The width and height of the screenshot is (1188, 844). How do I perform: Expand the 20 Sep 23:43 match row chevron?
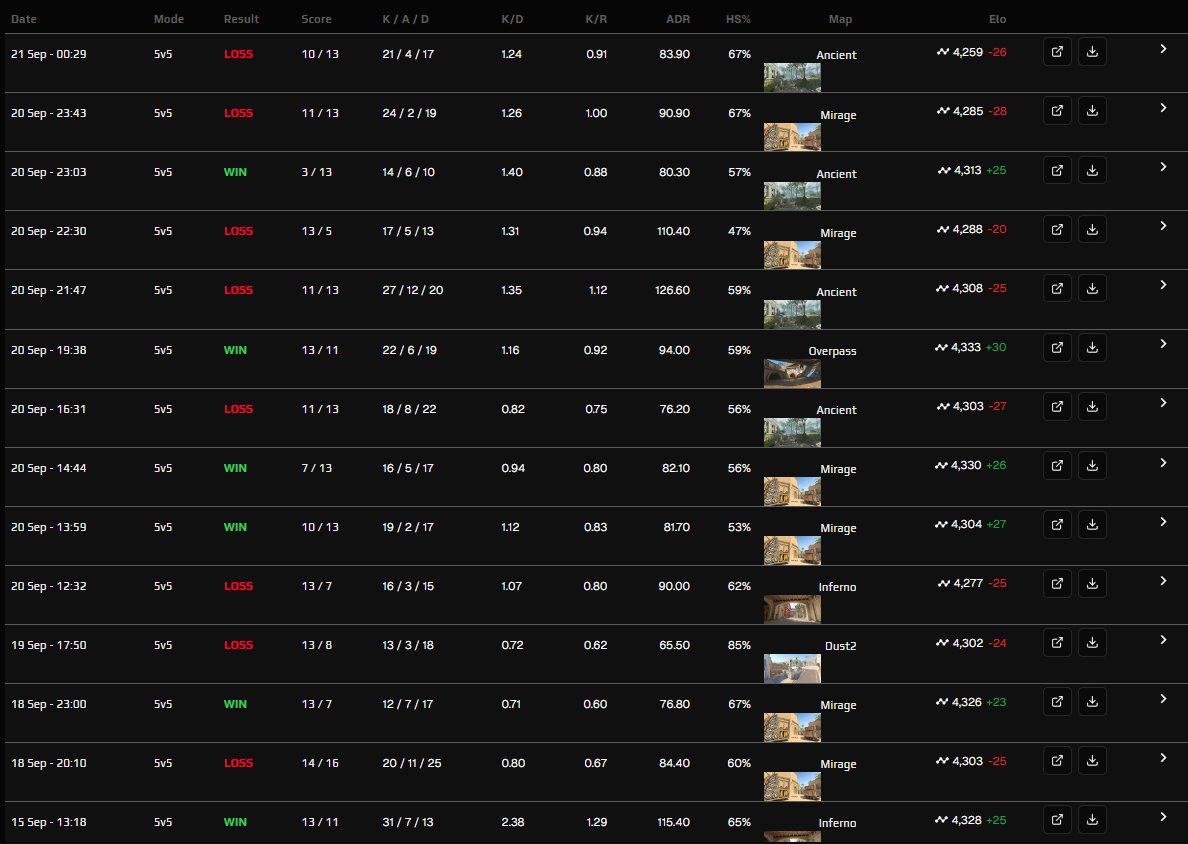click(1163, 108)
